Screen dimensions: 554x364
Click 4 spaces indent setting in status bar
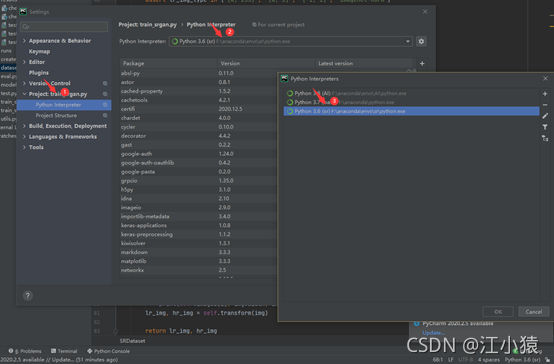489,359
